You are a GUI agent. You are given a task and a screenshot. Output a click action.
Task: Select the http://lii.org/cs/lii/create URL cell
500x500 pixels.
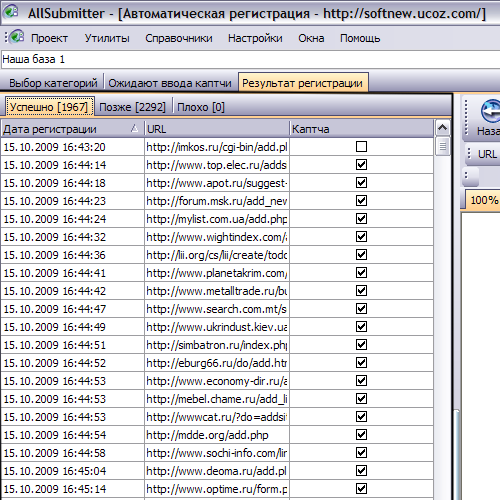click(217, 255)
